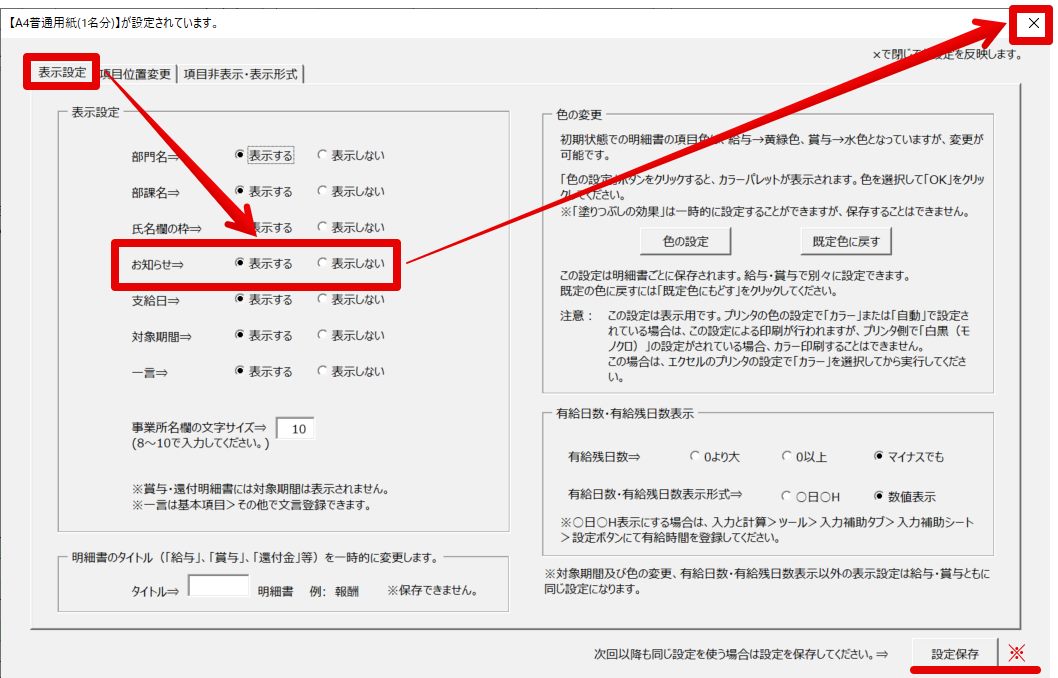Click the タイトル text field

(x=218, y=586)
